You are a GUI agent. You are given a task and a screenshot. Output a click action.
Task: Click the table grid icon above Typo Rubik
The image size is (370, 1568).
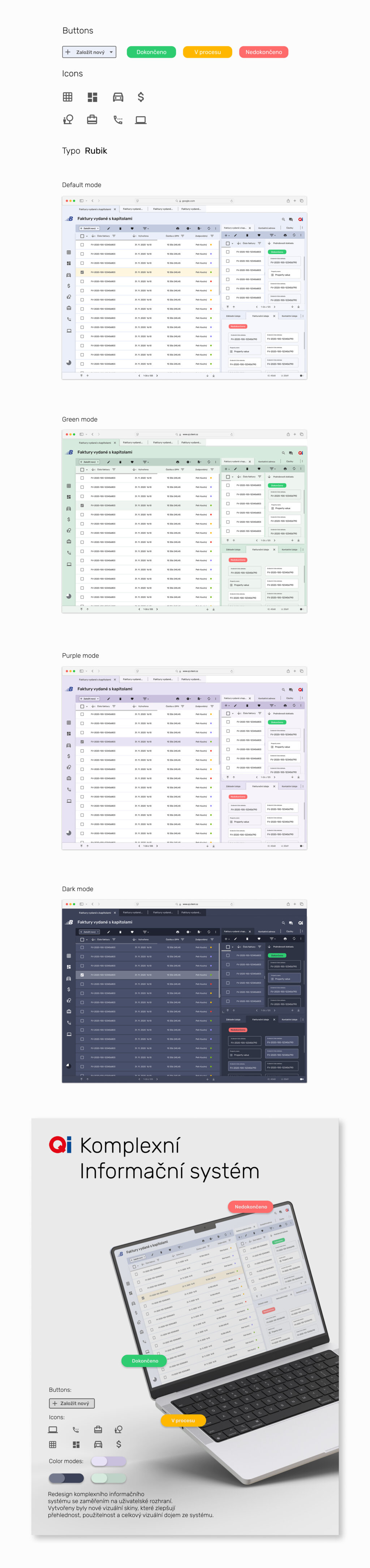coord(68,97)
